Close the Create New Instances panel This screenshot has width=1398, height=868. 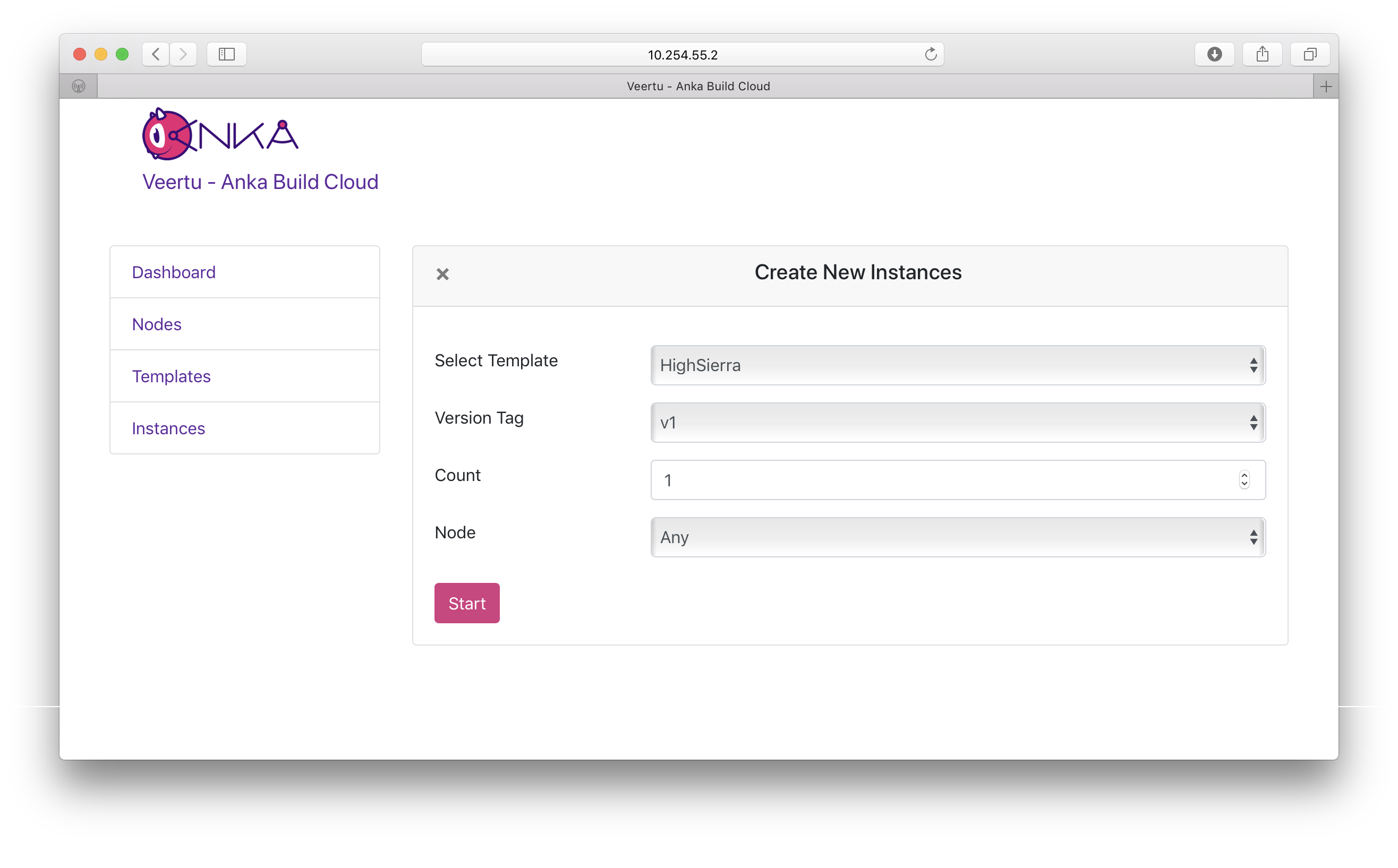(x=442, y=274)
